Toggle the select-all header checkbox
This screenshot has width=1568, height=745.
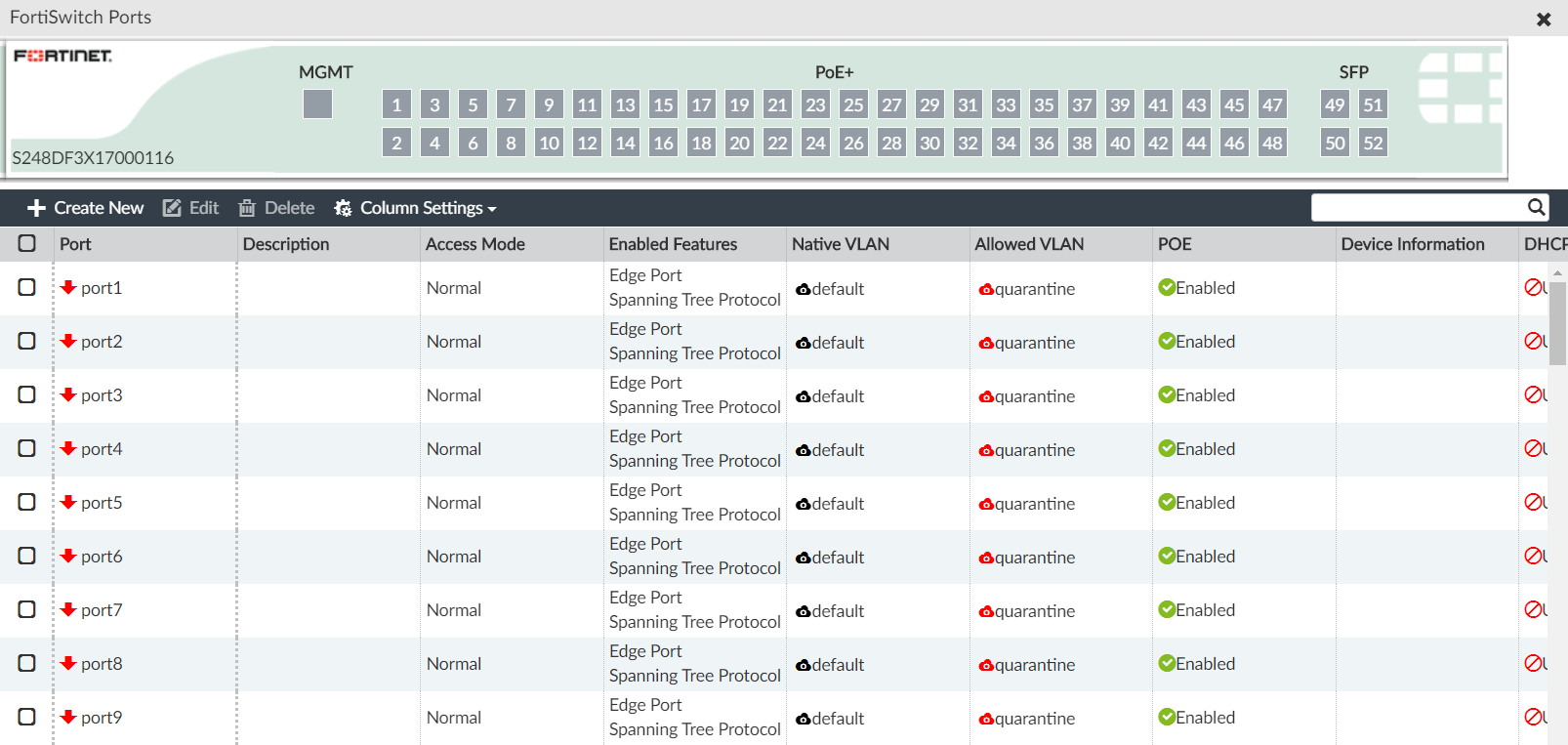(x=27, y=243)
